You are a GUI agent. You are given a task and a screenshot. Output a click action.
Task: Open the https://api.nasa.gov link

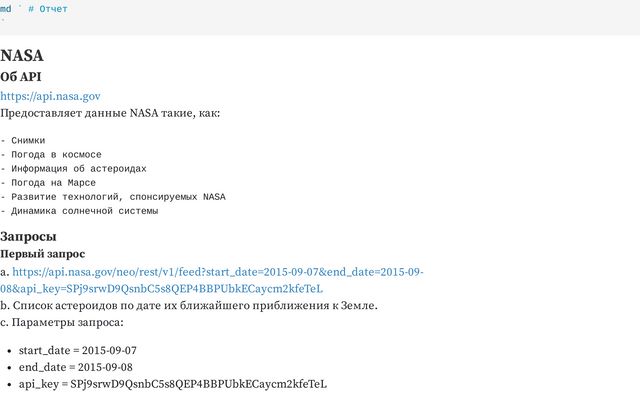click(x=50, y=96)
